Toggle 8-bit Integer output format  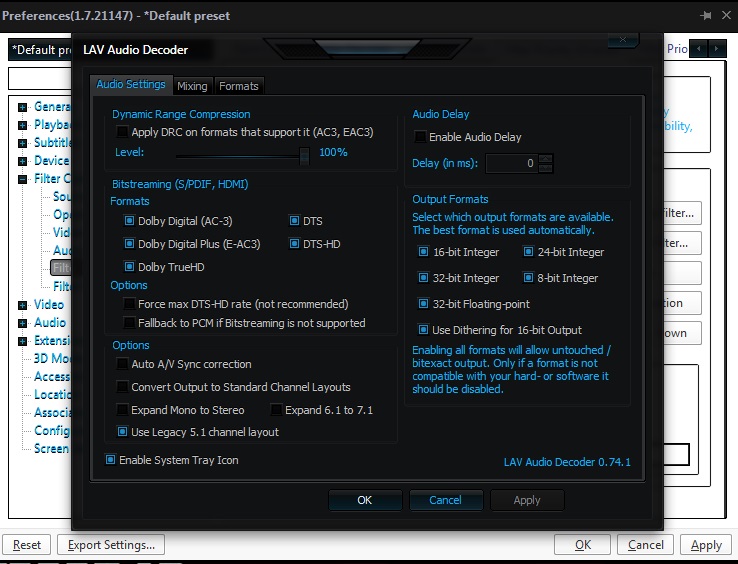pyautogui.click(x=528, y=278)
